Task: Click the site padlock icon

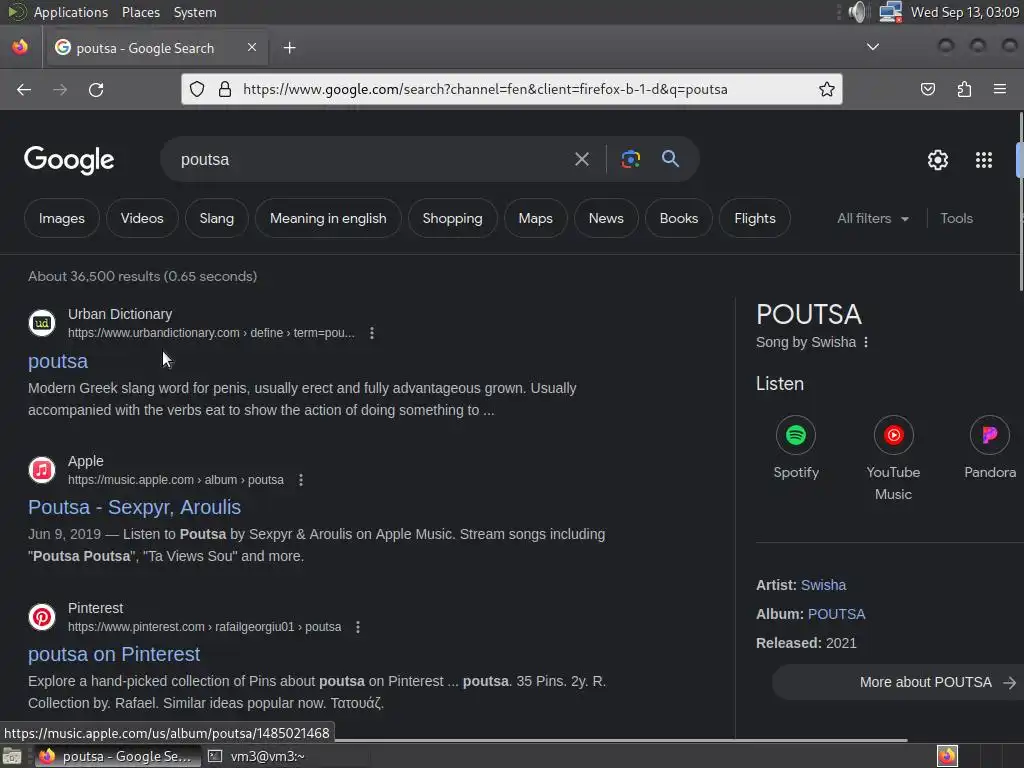Action: coord(225,89)
